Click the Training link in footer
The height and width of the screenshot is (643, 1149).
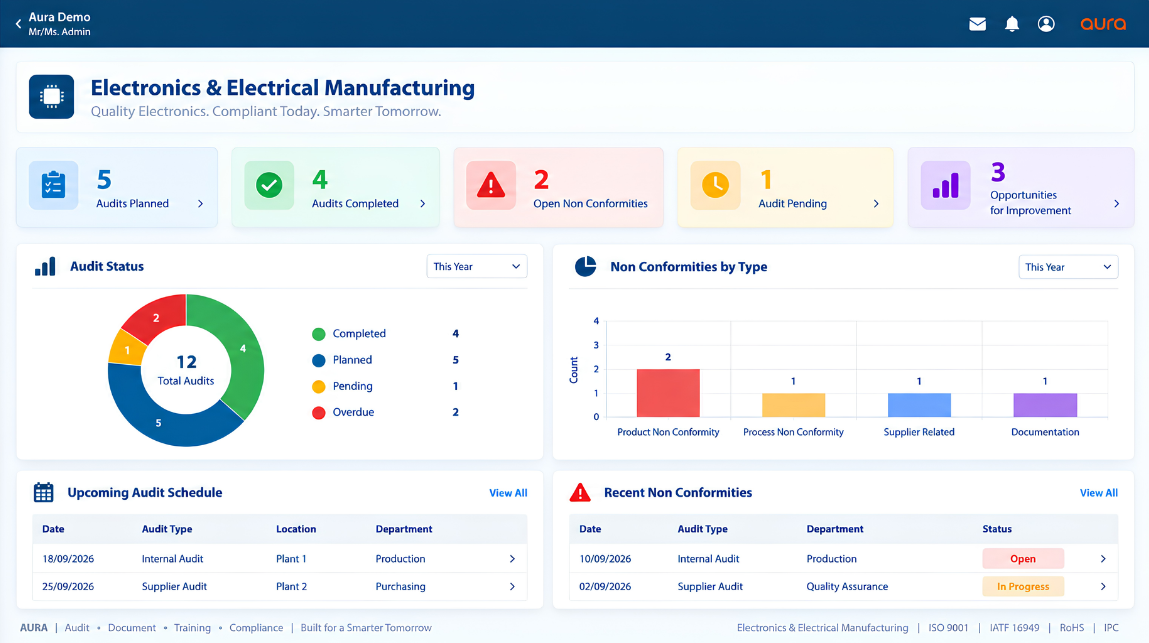(x=192, y=628)
